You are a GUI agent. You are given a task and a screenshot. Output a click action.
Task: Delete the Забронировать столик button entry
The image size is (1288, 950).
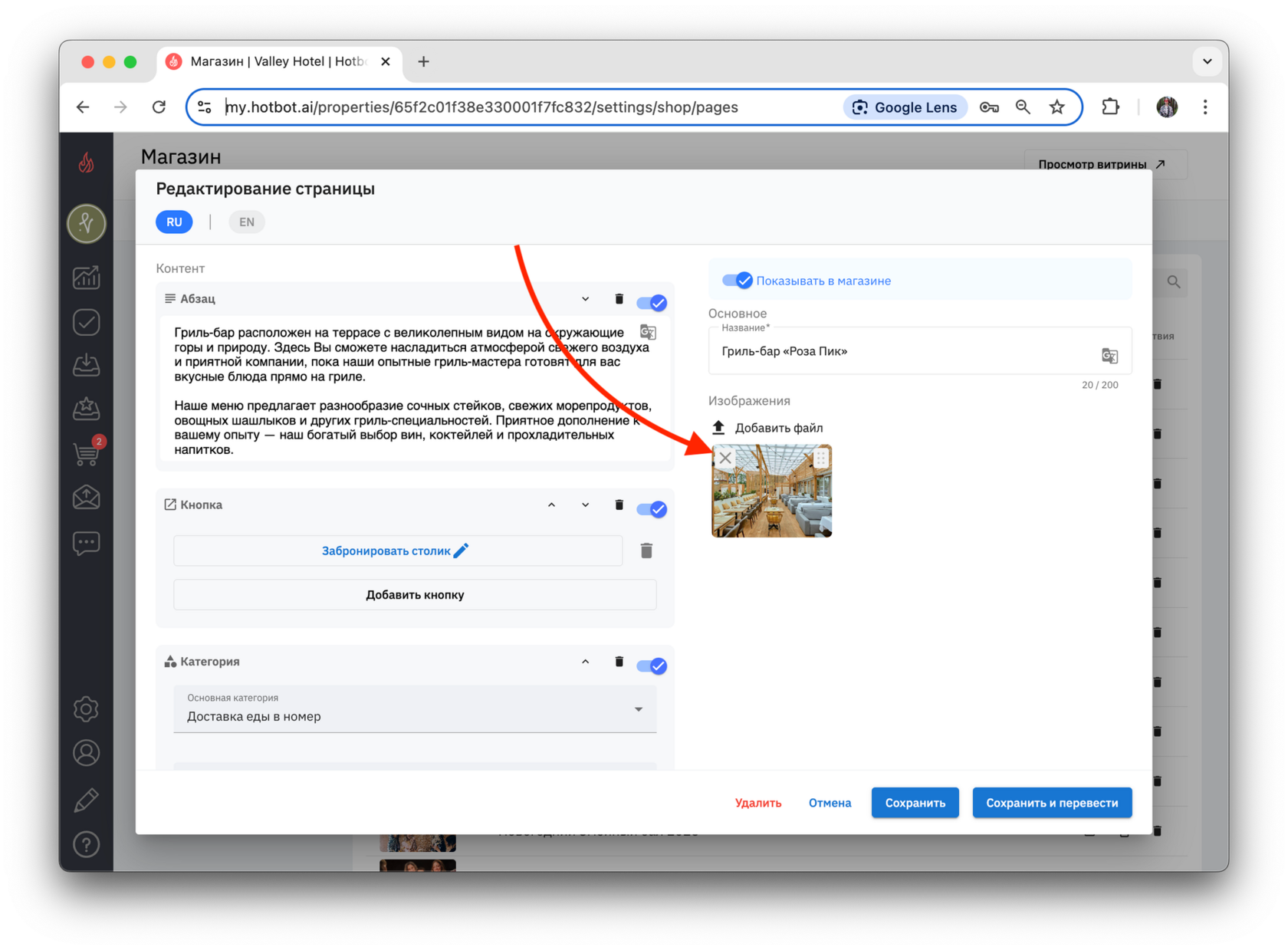[646, 551]
